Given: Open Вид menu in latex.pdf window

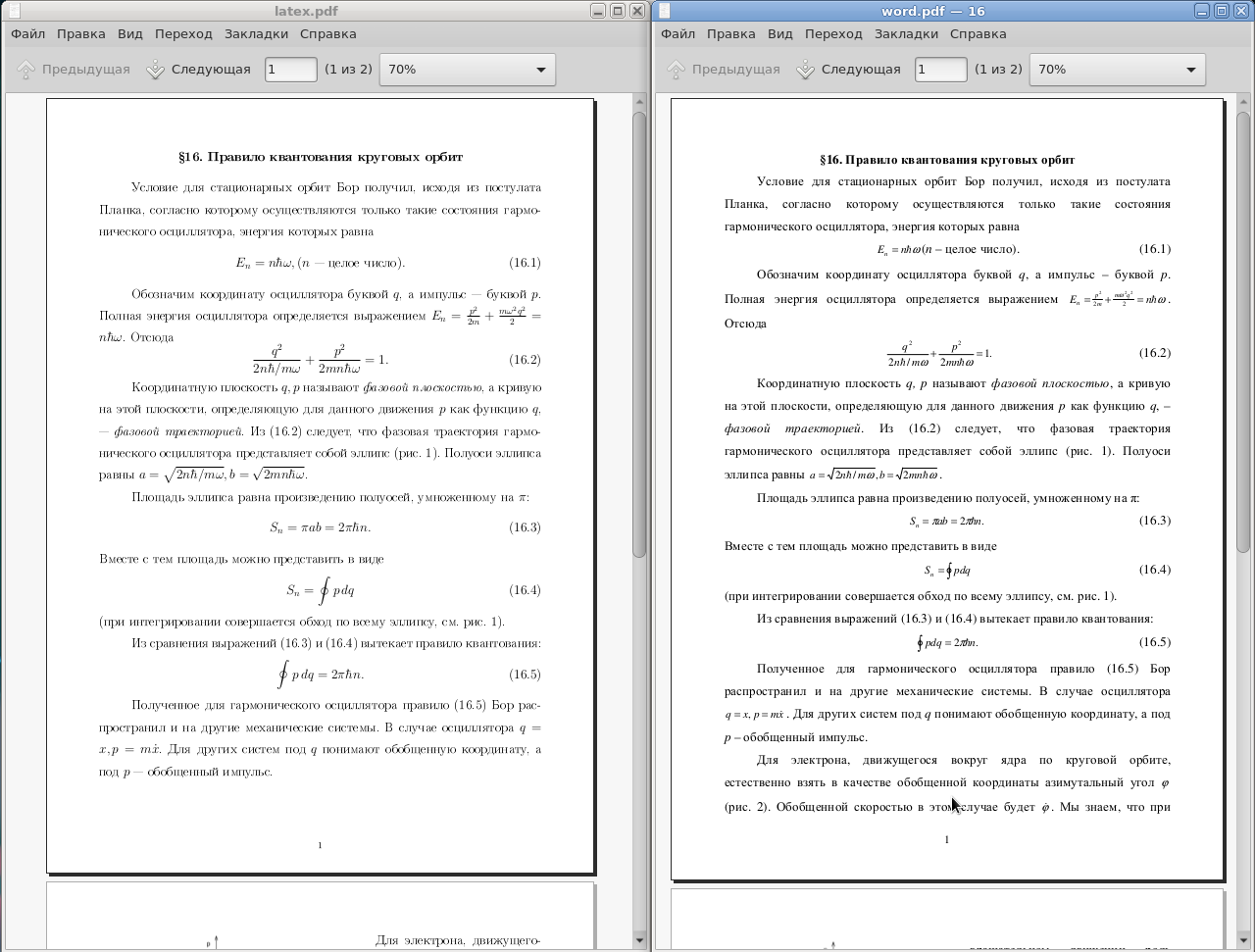Looking at the screenshot, I should point(130,33).
